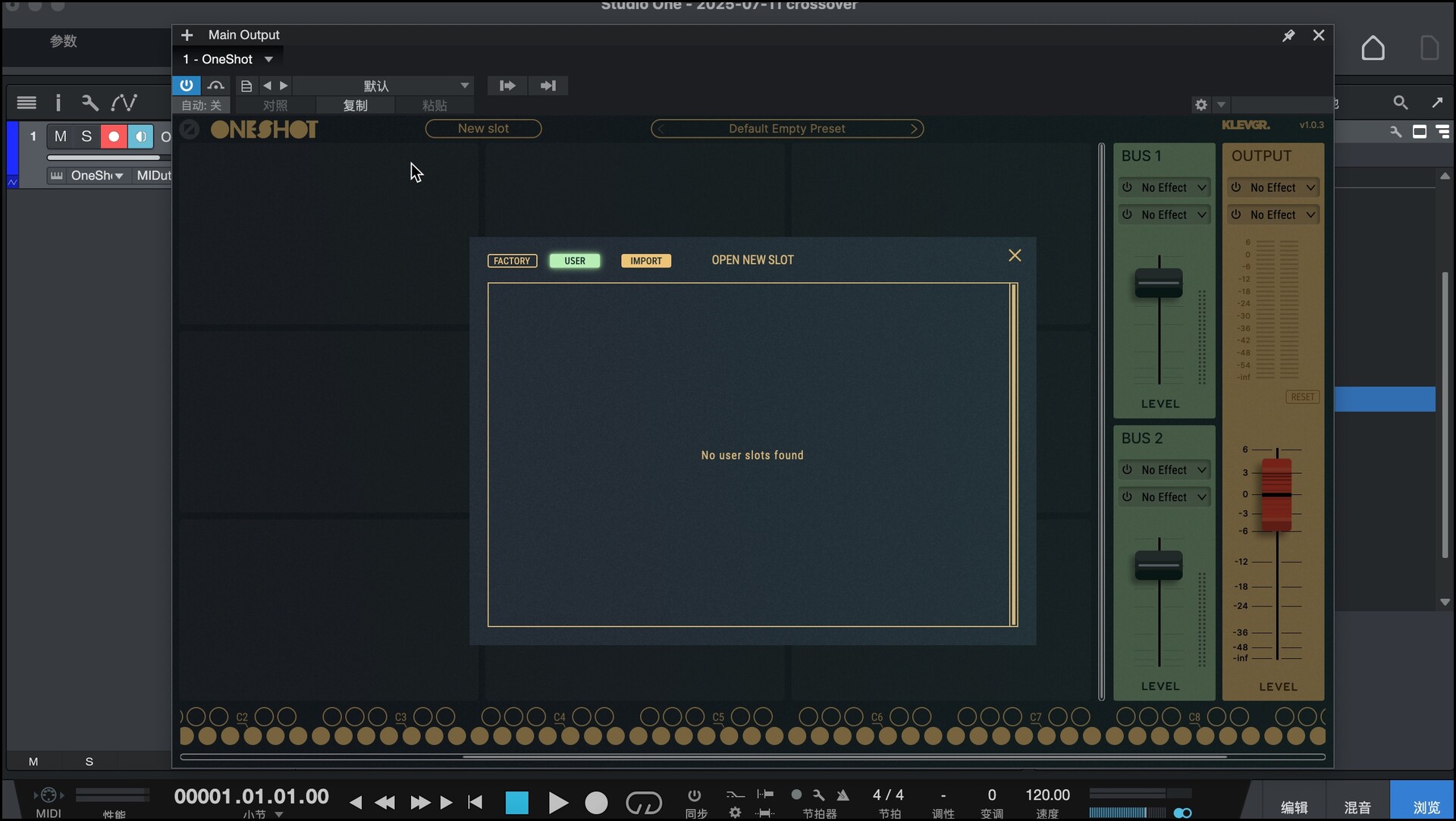Click the sidechain icon next to power
1456x821 pixels.
click(x=216, y=86)
